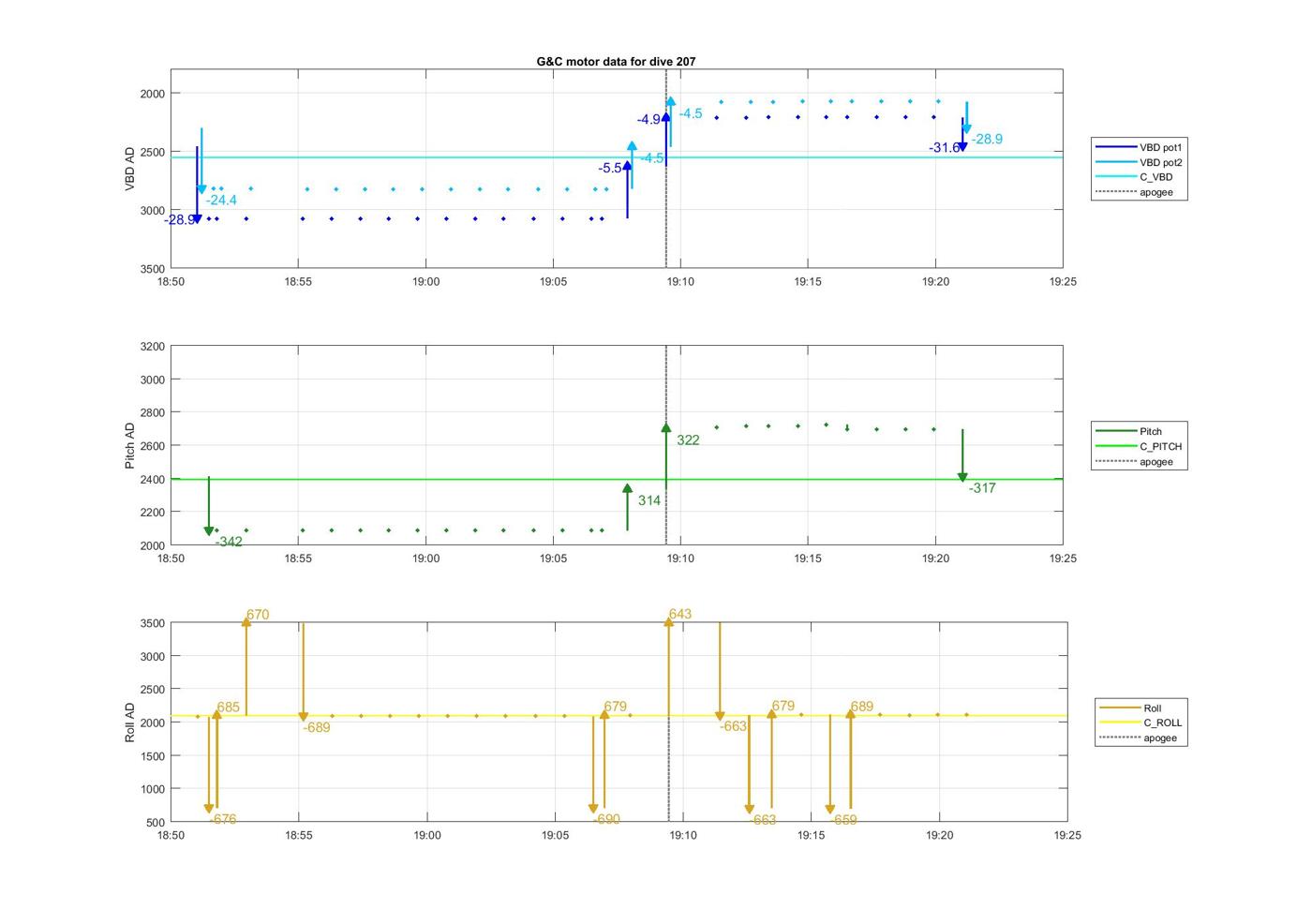Click the "-659" roll label
This screenshot has height=924, width=1312.
click(843, 821)
